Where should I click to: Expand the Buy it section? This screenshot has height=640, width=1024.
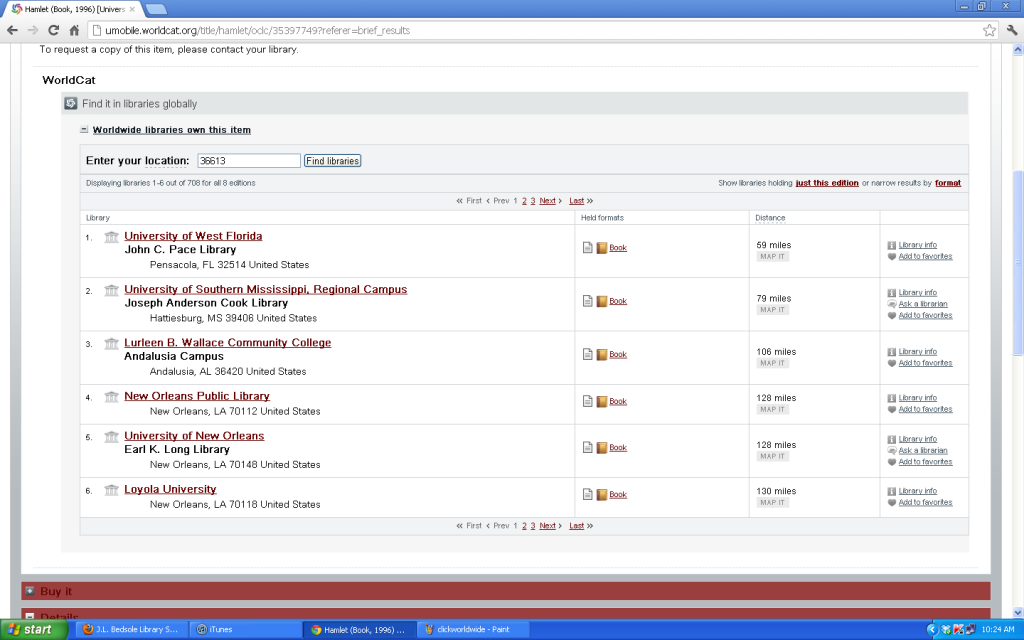coord(30,591)
